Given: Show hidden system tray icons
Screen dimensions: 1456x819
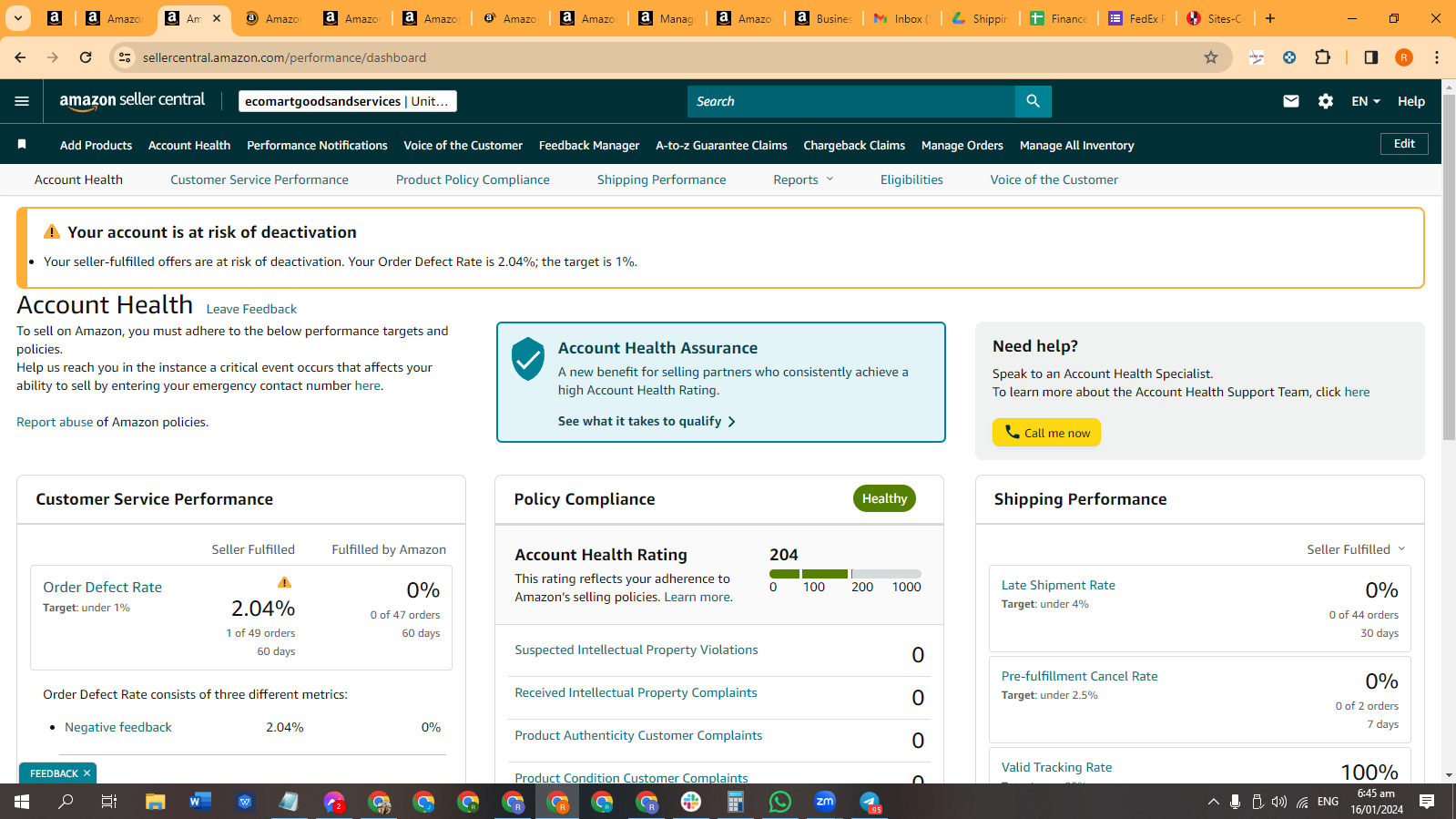Looking at the screenshot, I should (1213, 802).
